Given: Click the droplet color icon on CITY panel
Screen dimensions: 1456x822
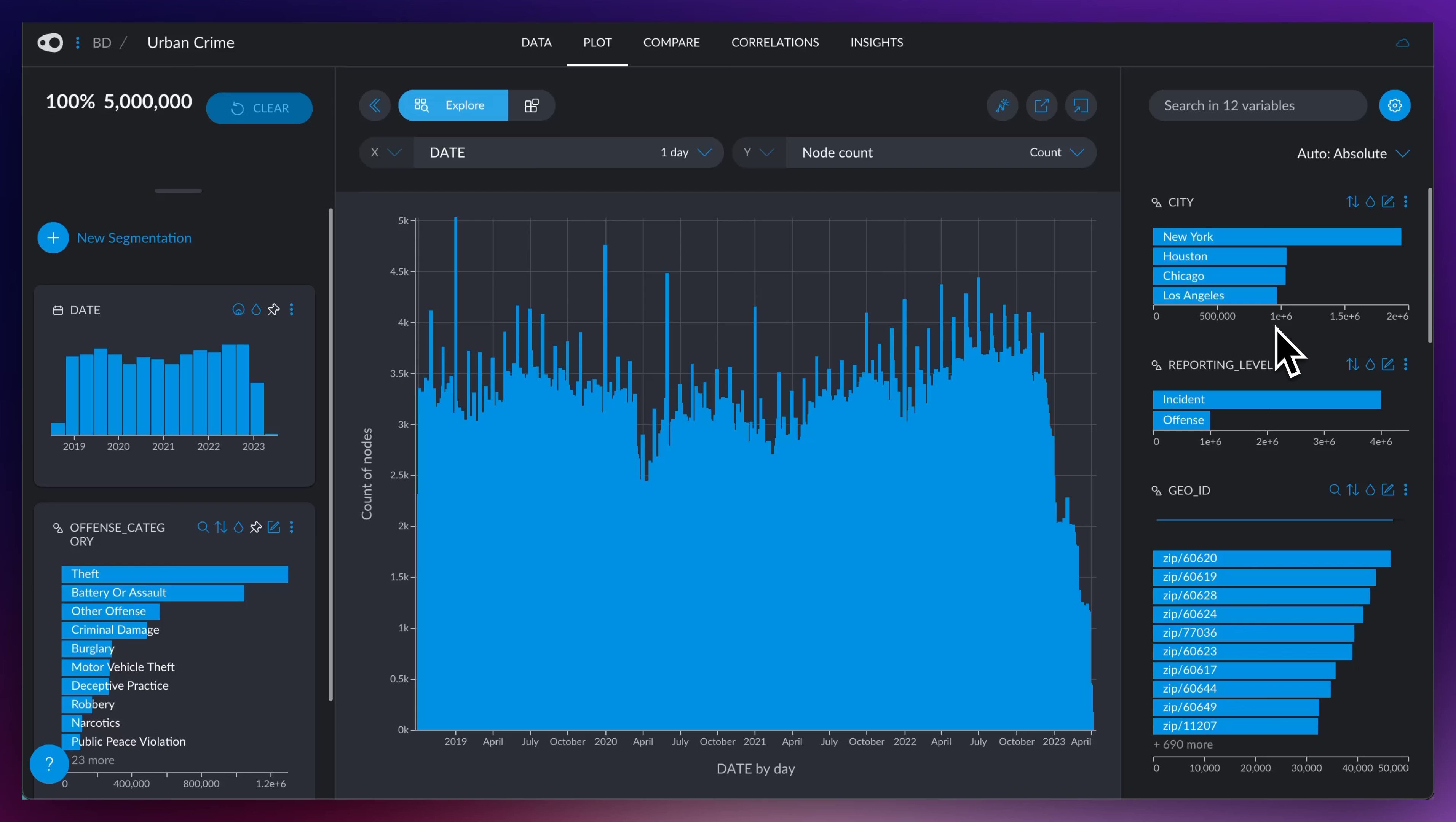Looking at the screenshot, I should (1370, 202).
